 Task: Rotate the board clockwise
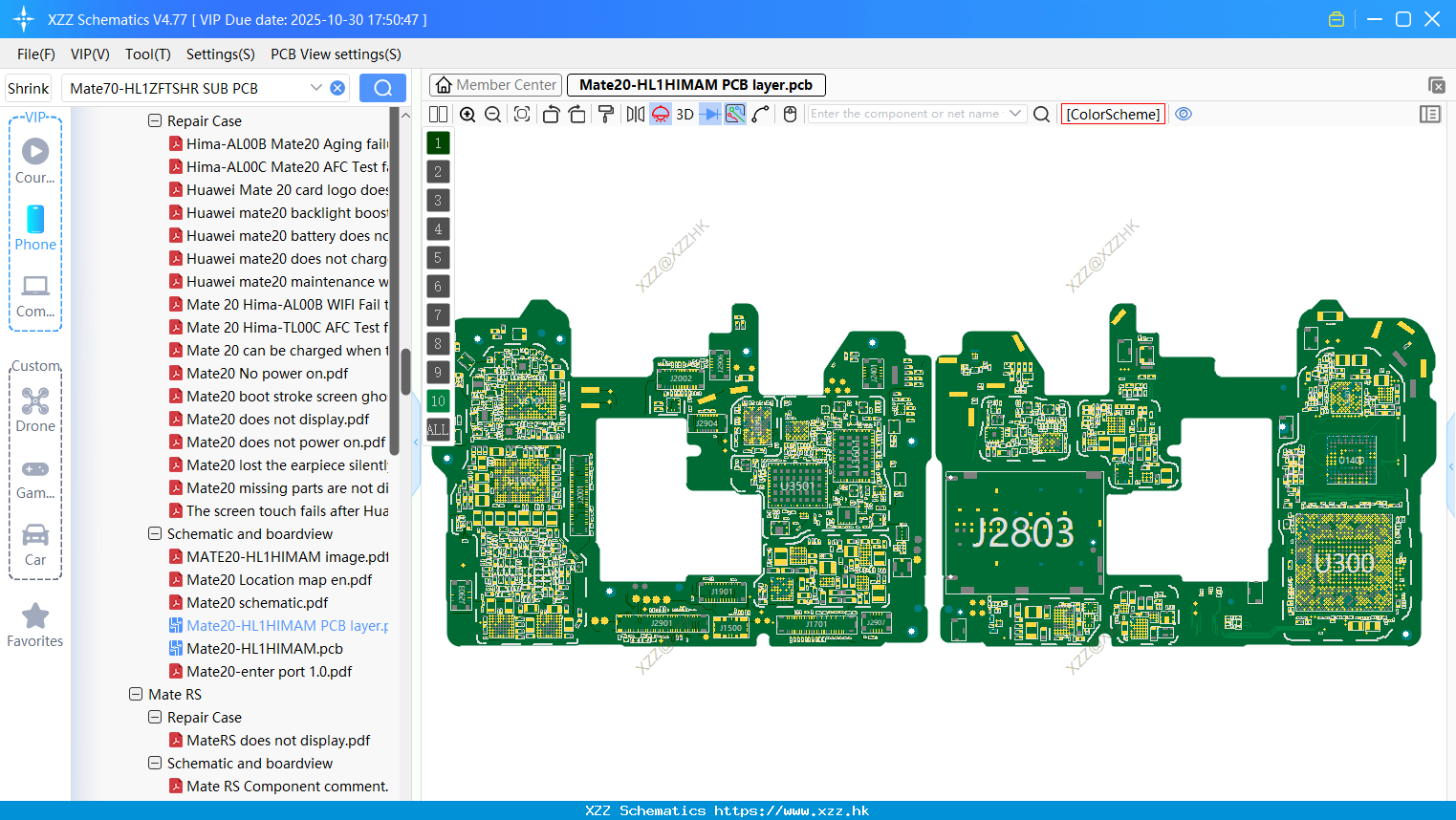pyautogui.click(x=576, y=114)
